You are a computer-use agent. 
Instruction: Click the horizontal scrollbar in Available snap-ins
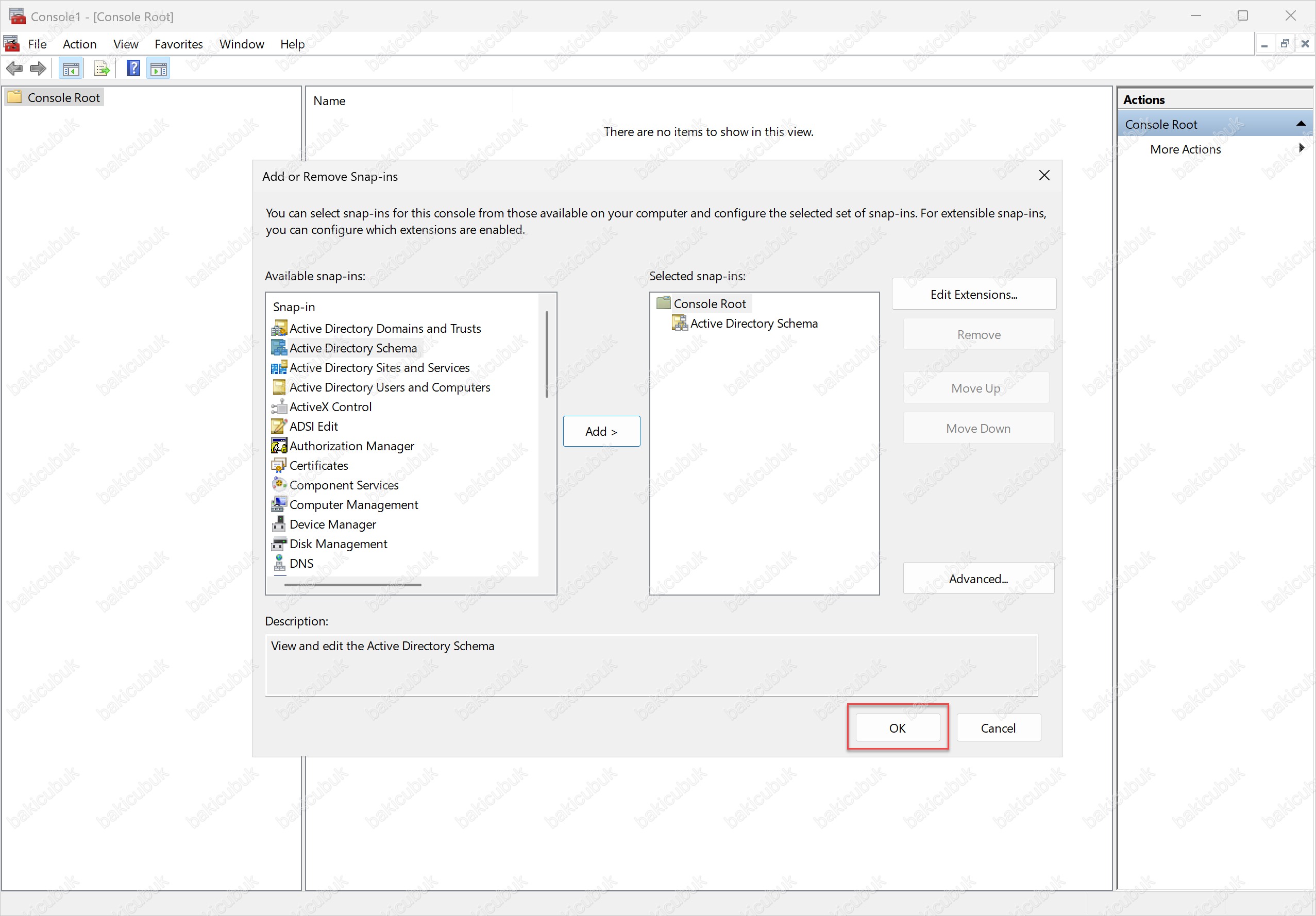pos(352,585)
